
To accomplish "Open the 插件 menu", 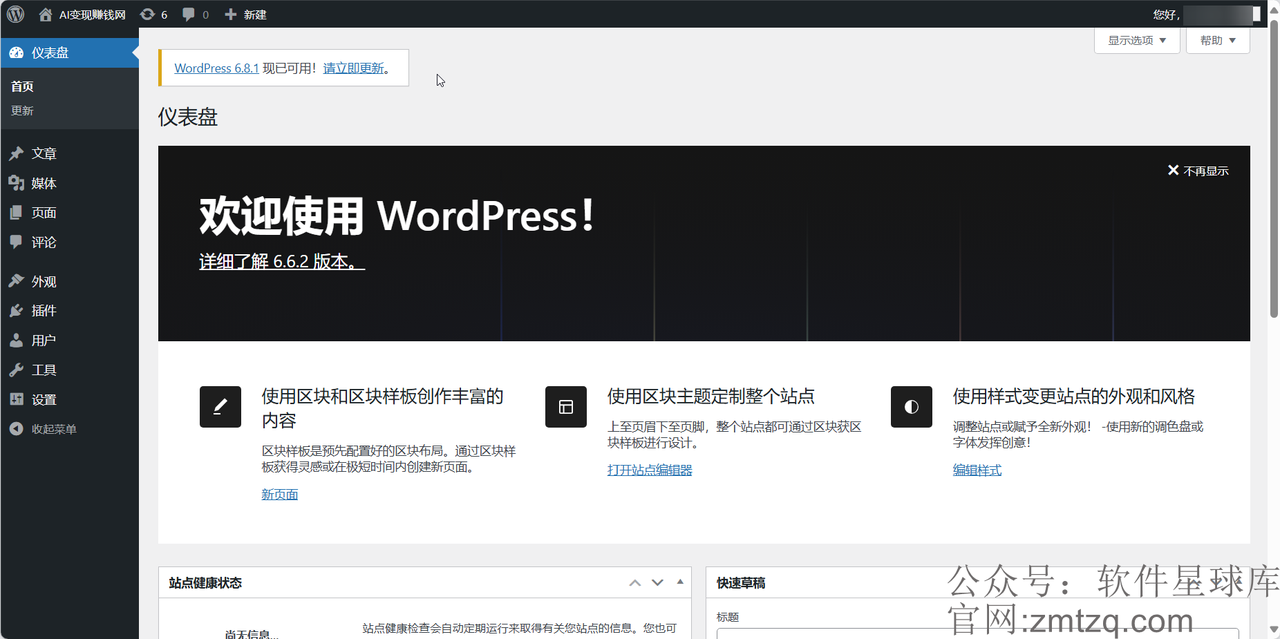I will [70, 311].
